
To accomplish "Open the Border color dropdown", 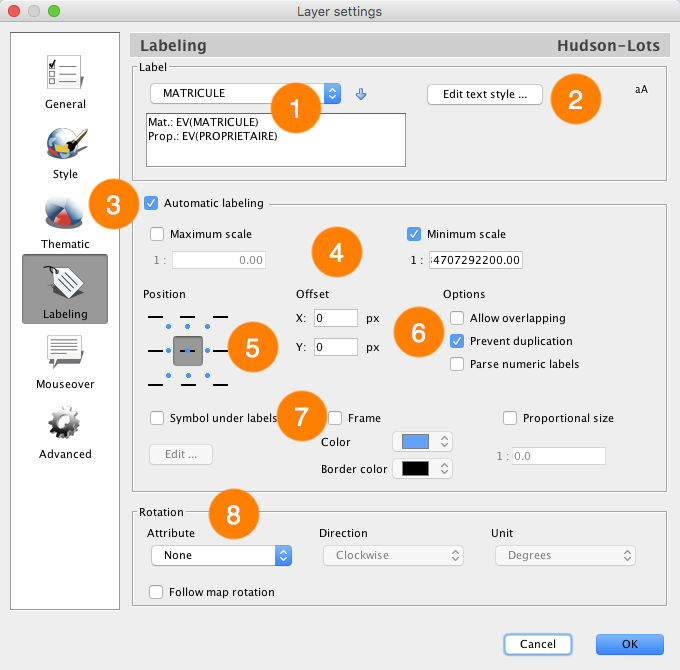I will pyautogui.click(x=422, y=469).
